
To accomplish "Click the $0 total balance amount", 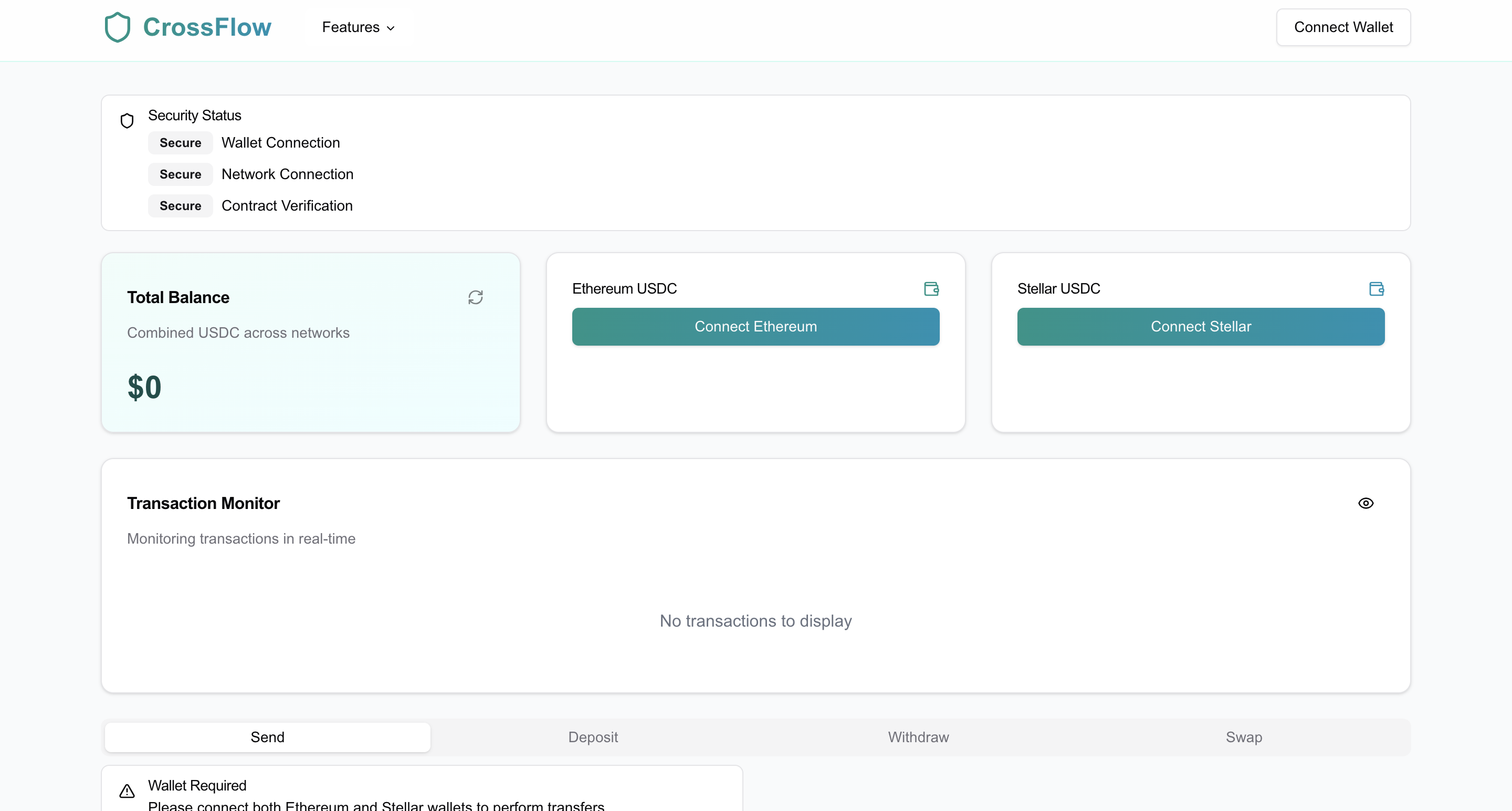I will (144, 387).
